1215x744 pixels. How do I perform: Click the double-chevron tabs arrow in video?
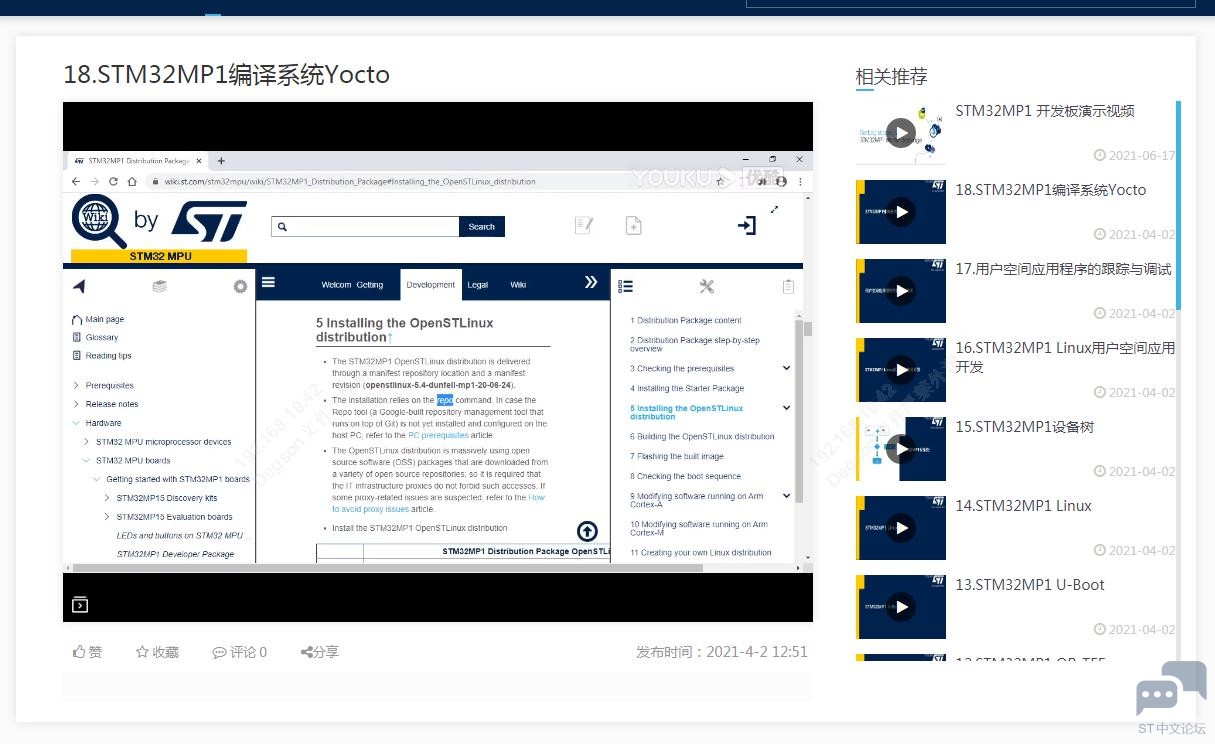click(591, 283)
